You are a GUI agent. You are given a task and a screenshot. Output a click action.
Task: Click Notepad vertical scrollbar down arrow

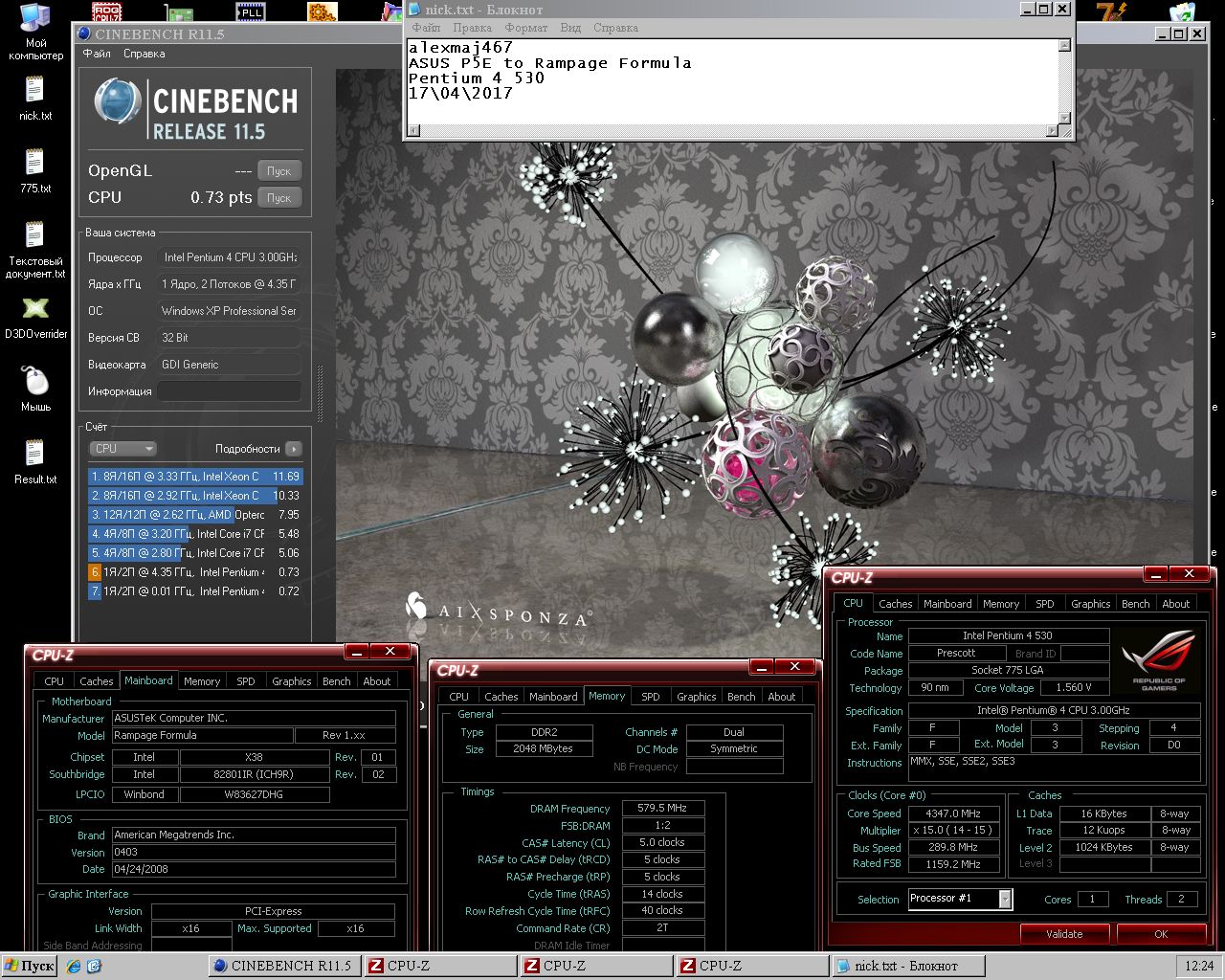coord(1064,118)
